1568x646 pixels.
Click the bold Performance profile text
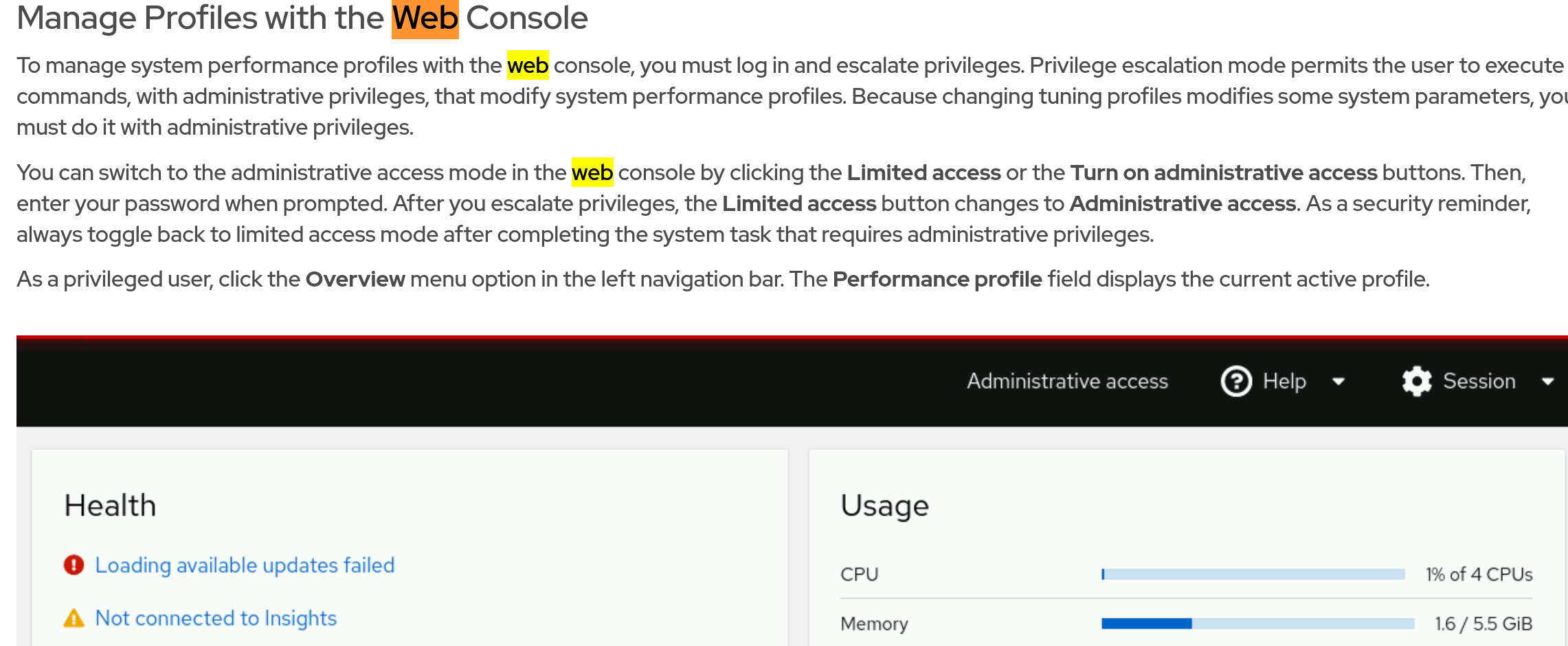tap(937, 280)
